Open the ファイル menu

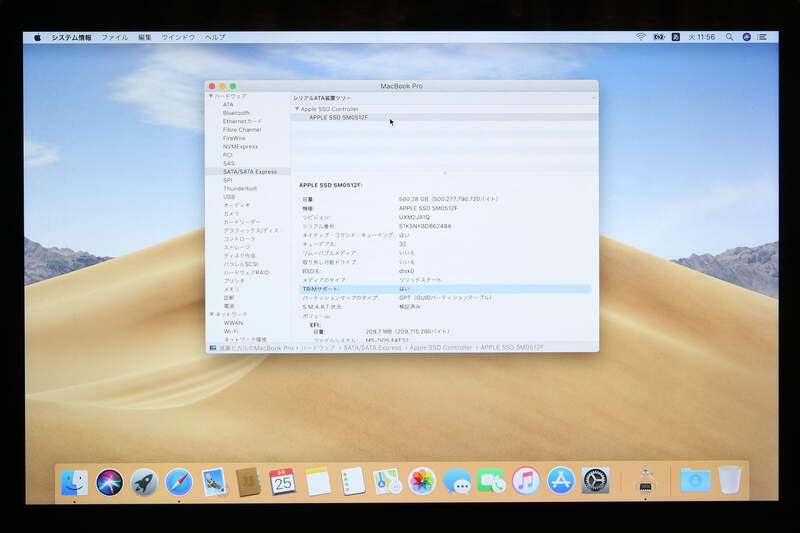(x=115, y=37)
